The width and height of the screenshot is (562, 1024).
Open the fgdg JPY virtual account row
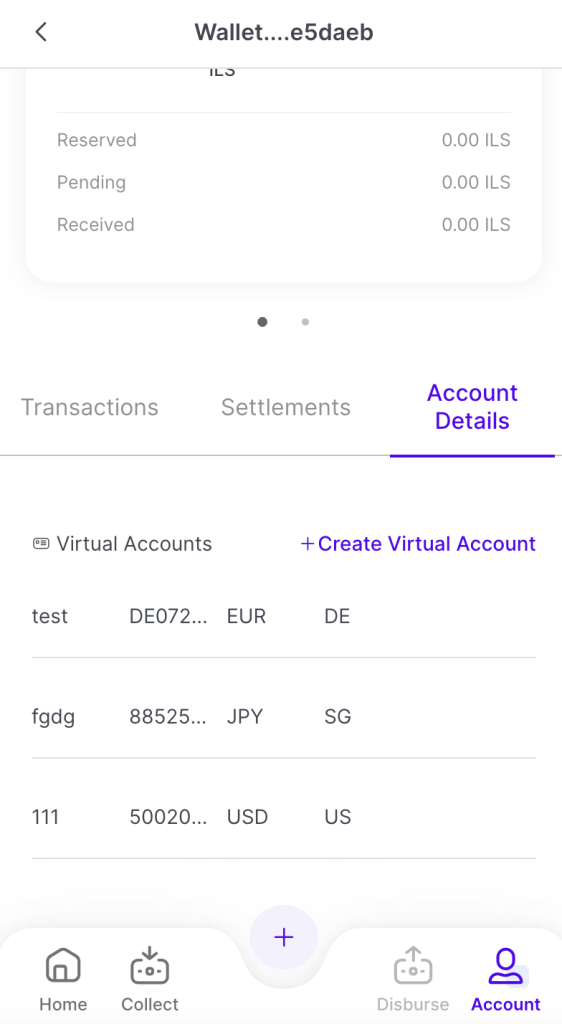283,717
